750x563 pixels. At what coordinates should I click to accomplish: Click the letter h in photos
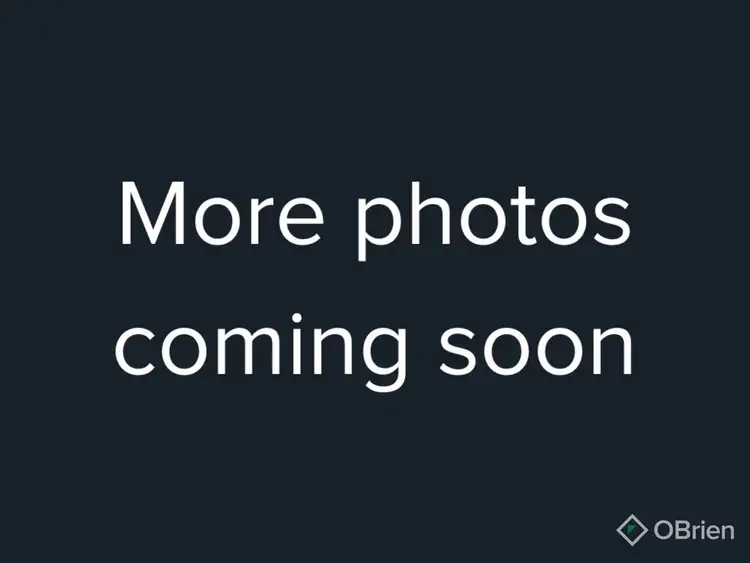[428, 212]
